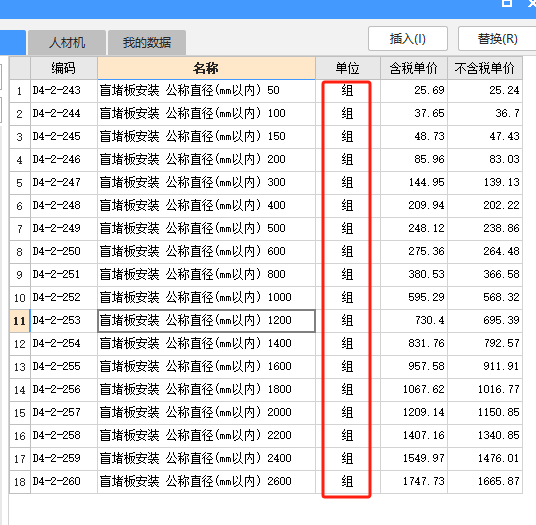Click the 组 unit cell in row D4-2-243
Screen dimensions: 536x525
[348, 91]
